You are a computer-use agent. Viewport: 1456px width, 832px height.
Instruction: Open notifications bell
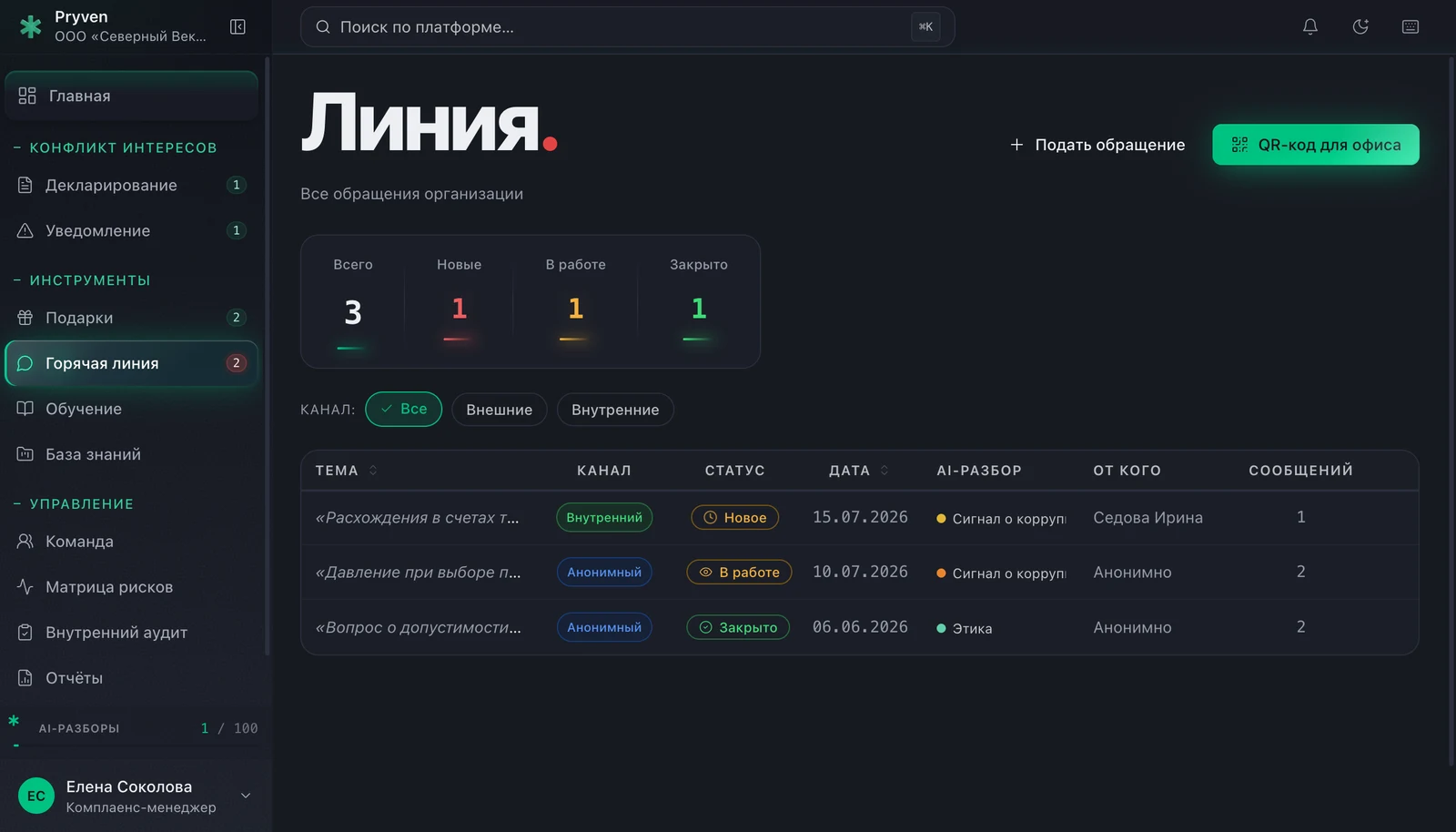1310,27
